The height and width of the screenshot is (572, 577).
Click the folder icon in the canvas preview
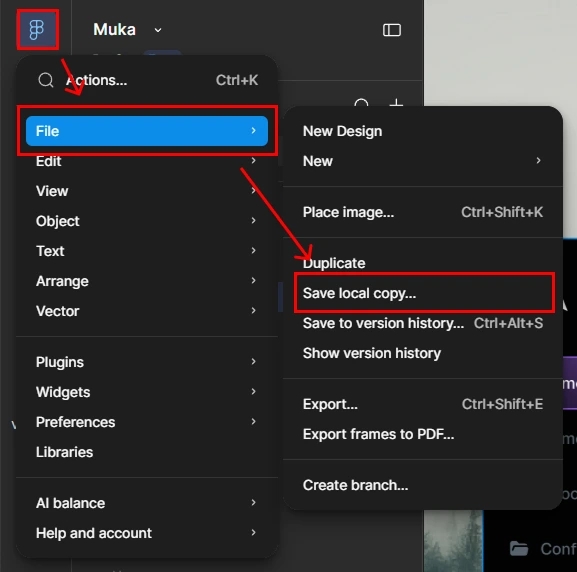click(519, 548)
